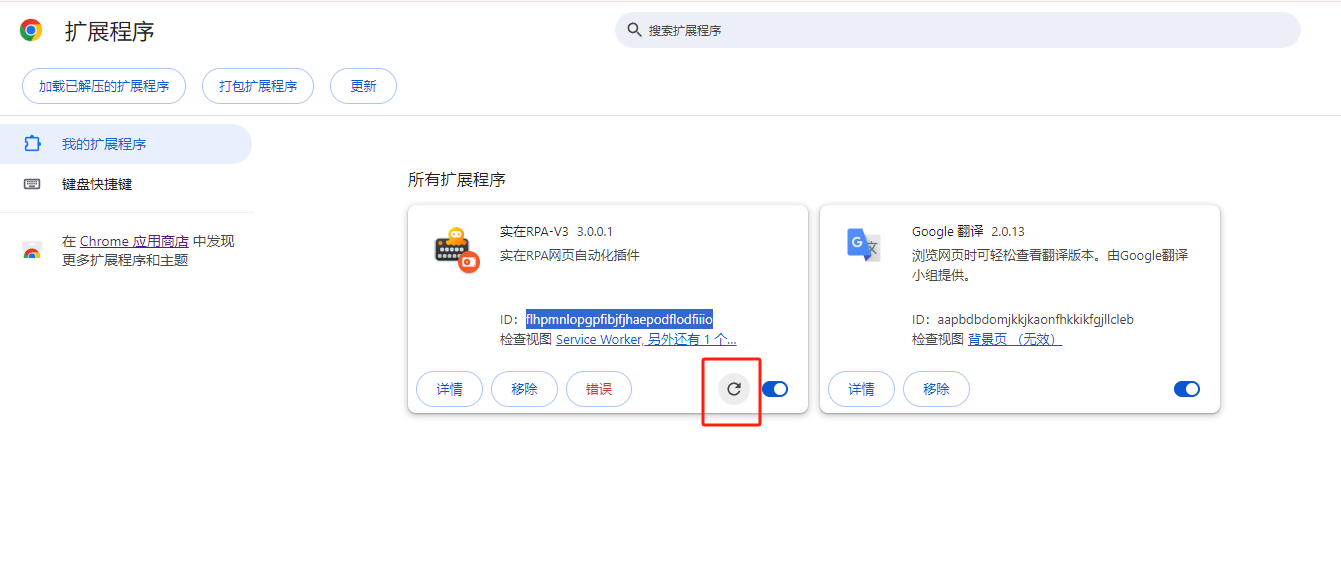Click the 错误 button on 实在RPA-V3
This screenshot has width=1341, height=571.
point(598,389)
